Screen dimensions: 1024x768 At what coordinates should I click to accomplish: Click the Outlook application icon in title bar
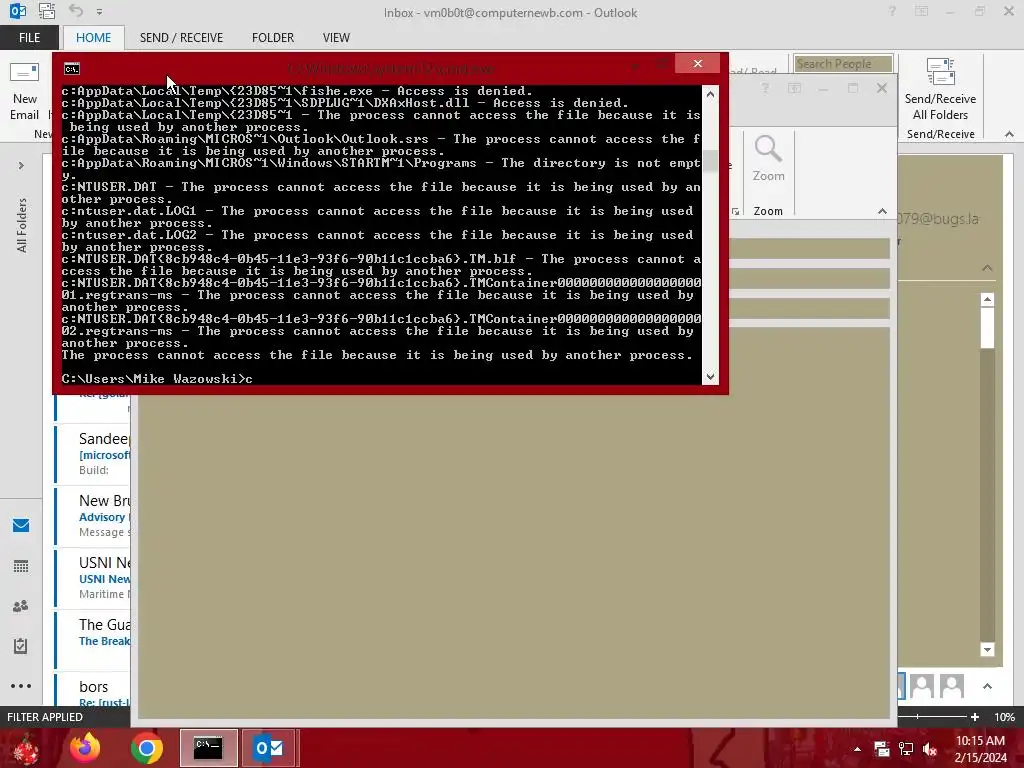(x=18, y=11)
